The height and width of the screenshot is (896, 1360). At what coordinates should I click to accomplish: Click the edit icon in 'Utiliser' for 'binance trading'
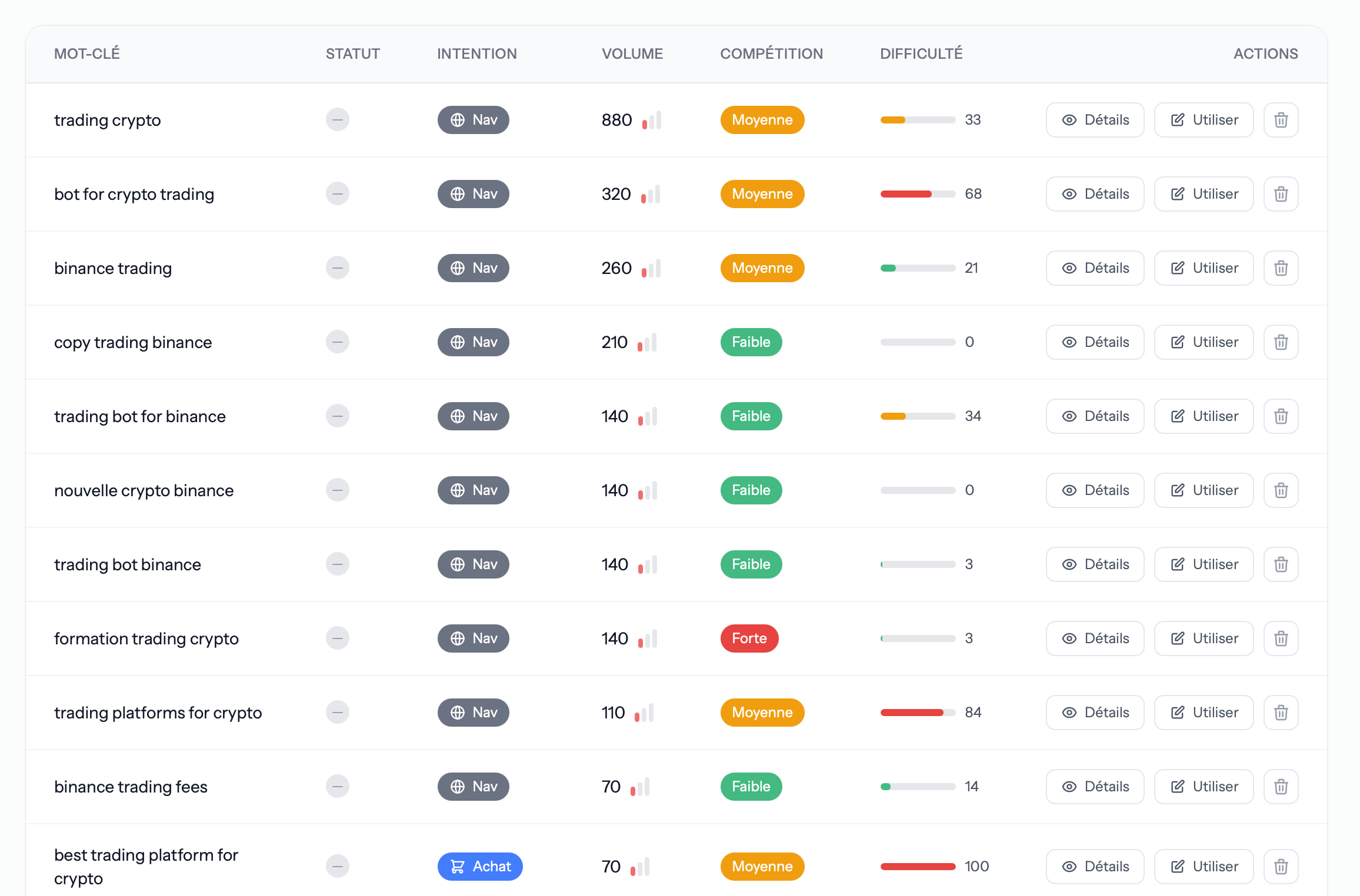click(x=1176, y=268)
